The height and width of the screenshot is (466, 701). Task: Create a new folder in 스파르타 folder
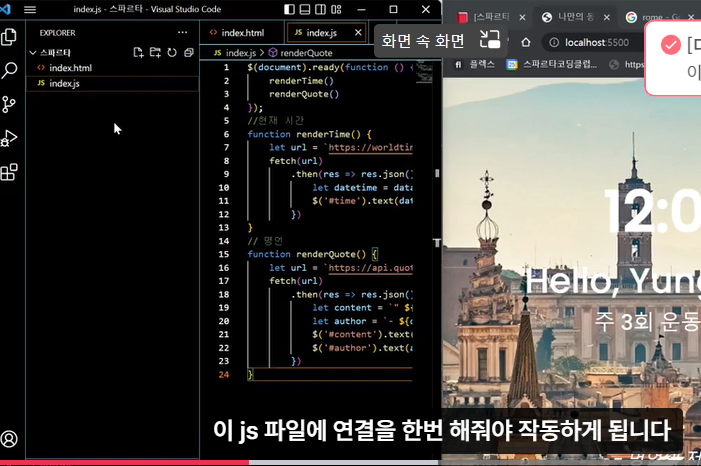155,53
